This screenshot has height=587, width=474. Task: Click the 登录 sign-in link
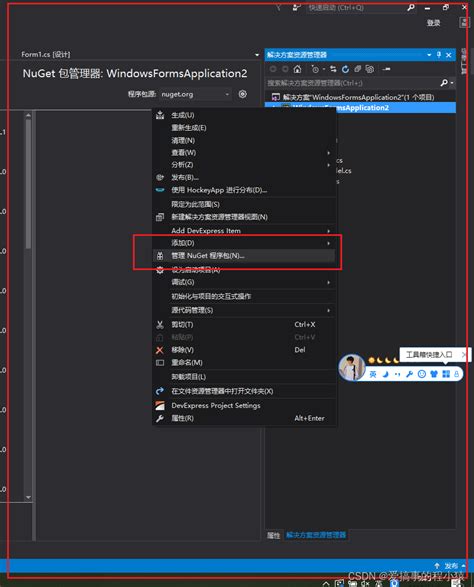click(434, 23)
